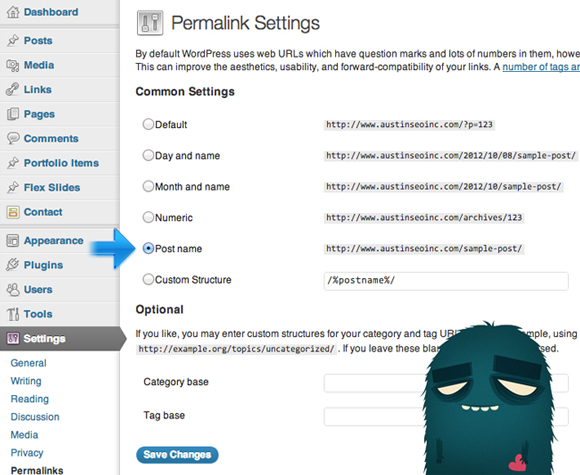Select the Default permalink option
This screenshot has height=475, width=580.
[148, 124]
